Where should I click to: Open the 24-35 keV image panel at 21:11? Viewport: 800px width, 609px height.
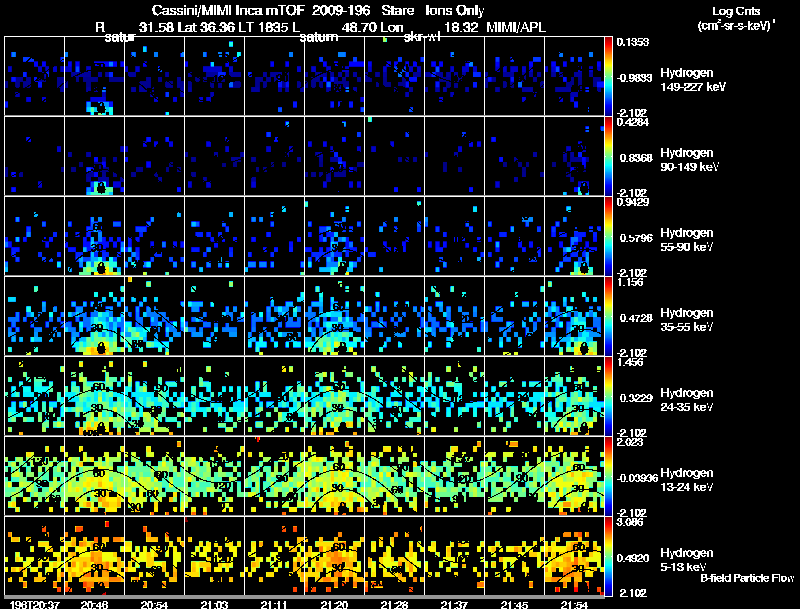coord(274,396)
